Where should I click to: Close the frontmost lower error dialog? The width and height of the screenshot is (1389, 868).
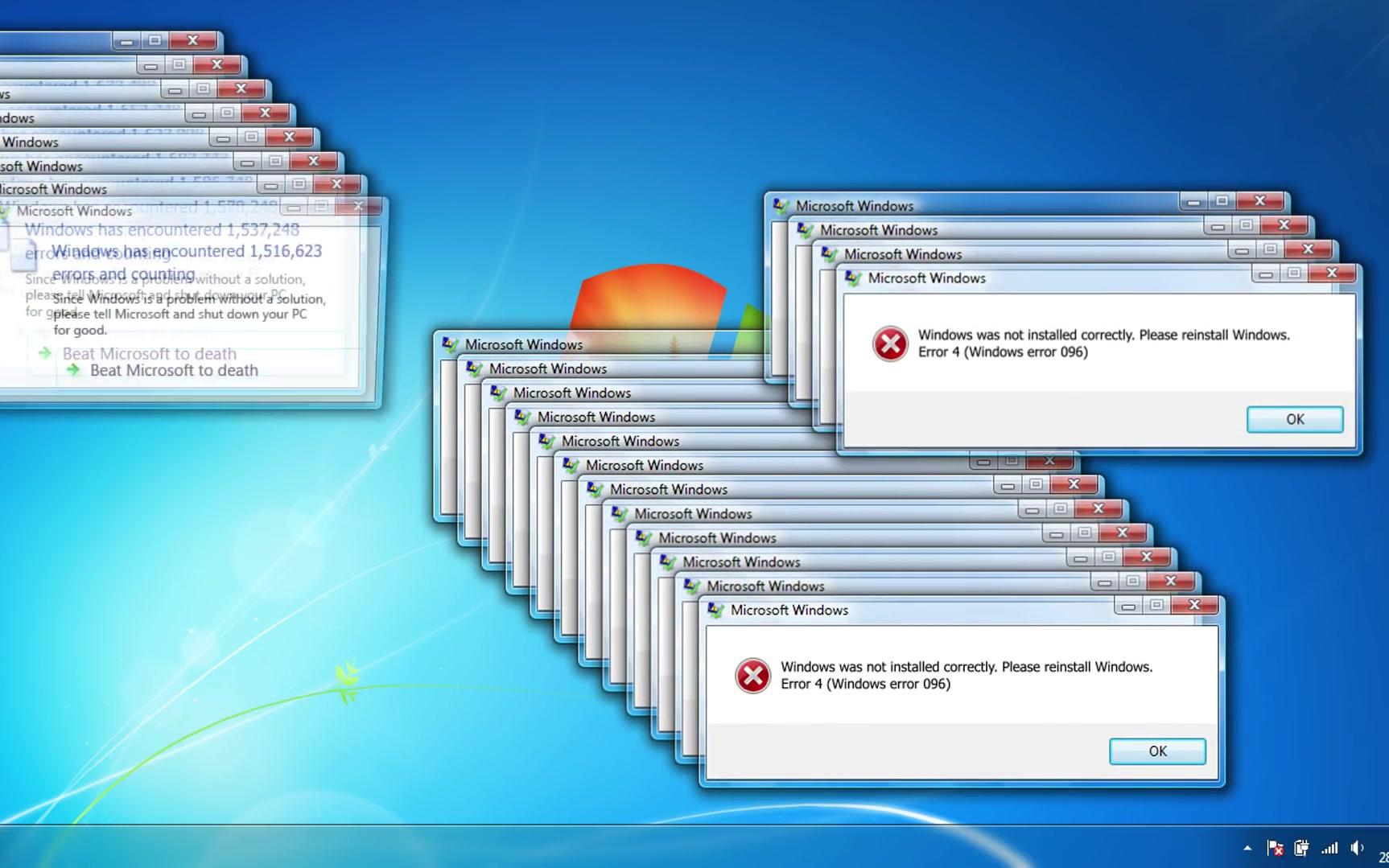[1194, 605]
